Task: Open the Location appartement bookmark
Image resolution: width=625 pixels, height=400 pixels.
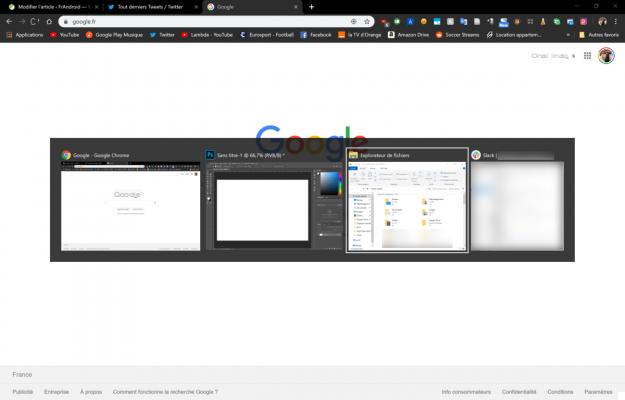Action: click(514, 35)
